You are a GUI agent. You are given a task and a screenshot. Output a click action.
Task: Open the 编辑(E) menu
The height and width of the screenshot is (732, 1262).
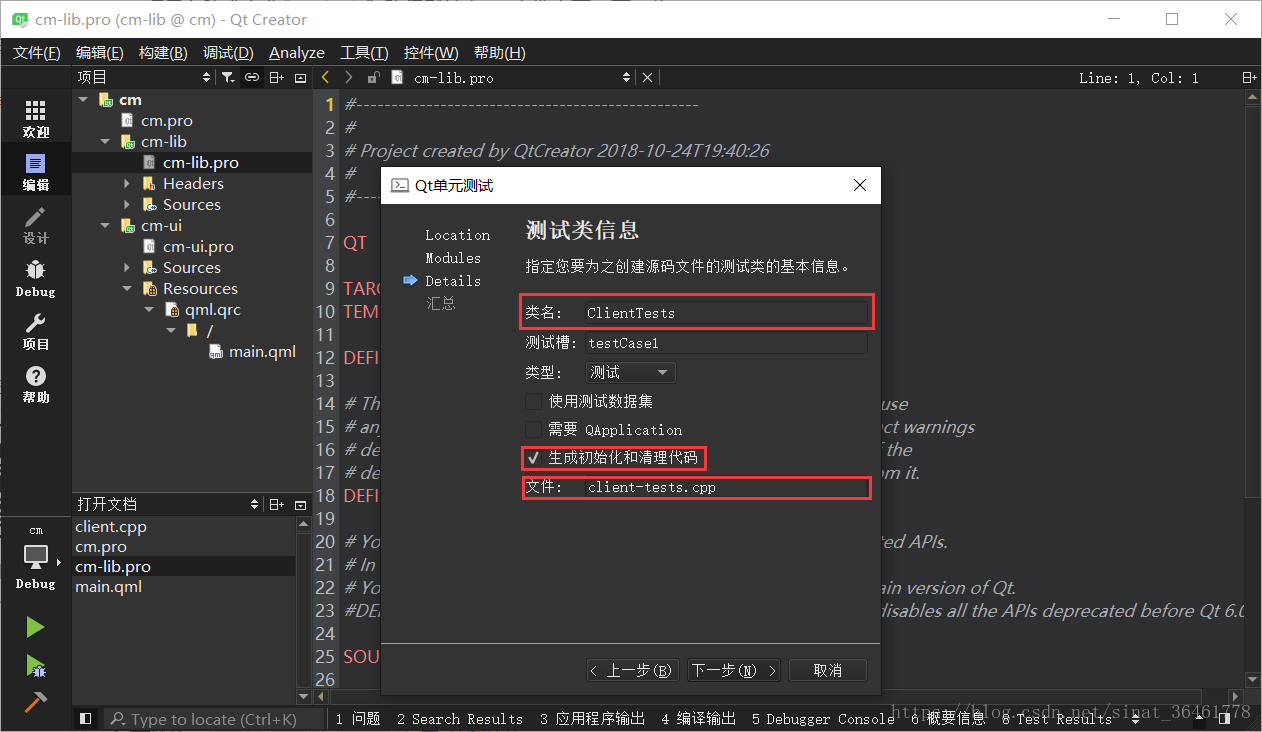pyautogui.click(x=100, y=52)
